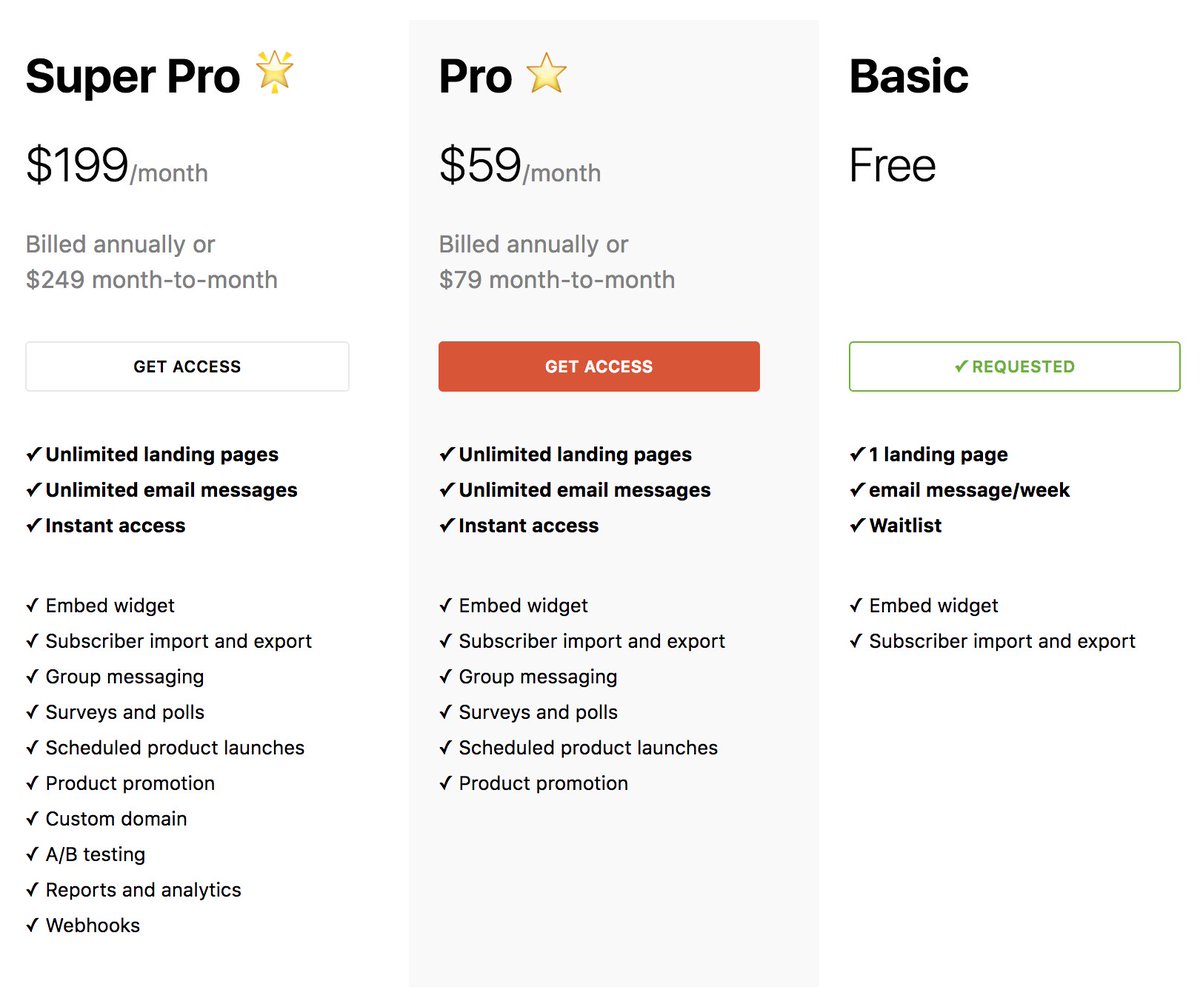Click the green Requested button under Basic
The width and height of the screenshot is (1200, 1001).
[x=1014, y=366]
